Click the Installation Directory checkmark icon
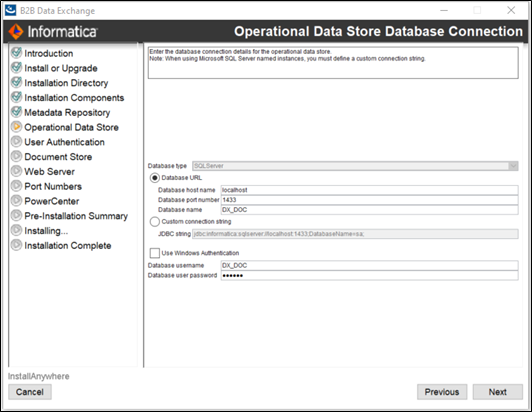The width and height of the screenshot is (532, 412). 16,82
